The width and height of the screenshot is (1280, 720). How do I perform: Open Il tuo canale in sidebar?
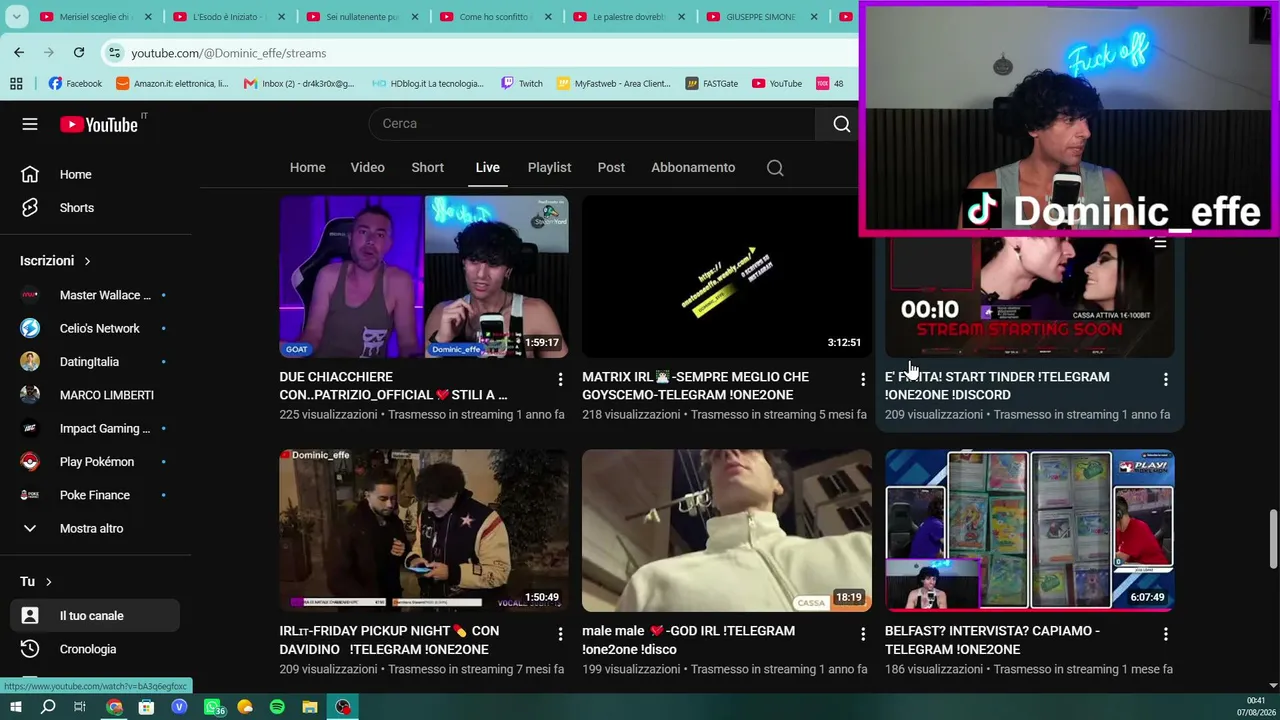point(95,616)
